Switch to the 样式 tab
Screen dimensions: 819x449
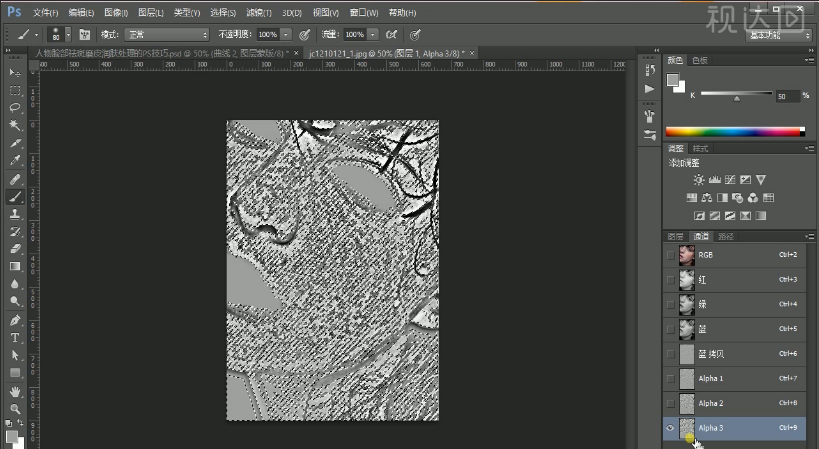click(x=700, y=149)
